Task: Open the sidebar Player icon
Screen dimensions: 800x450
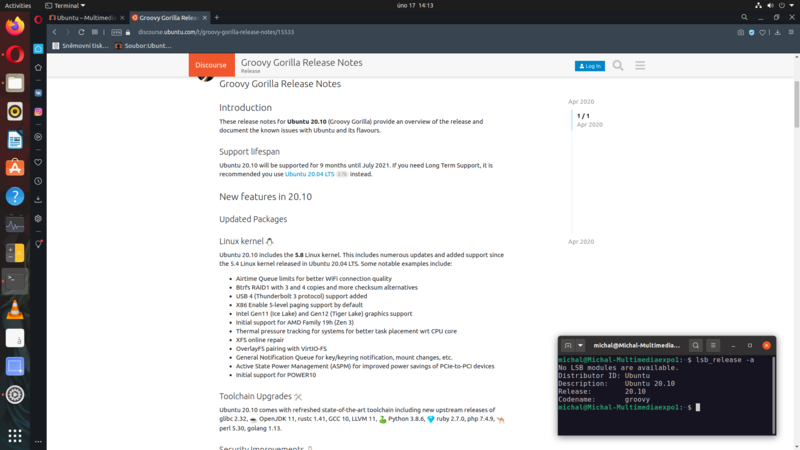Action: tap(38, 137)
